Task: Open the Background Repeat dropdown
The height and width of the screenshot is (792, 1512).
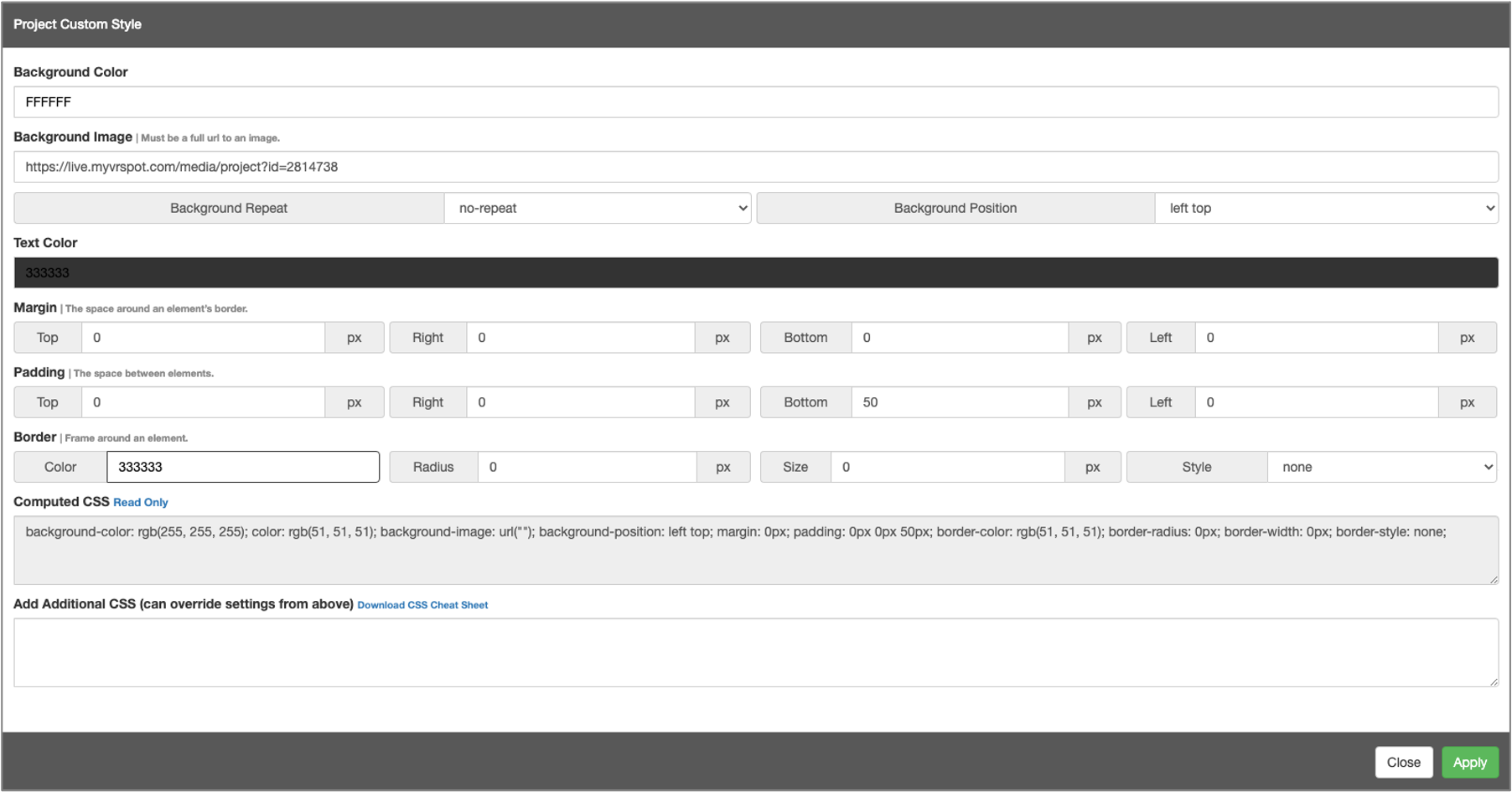Action: [597, 208]
